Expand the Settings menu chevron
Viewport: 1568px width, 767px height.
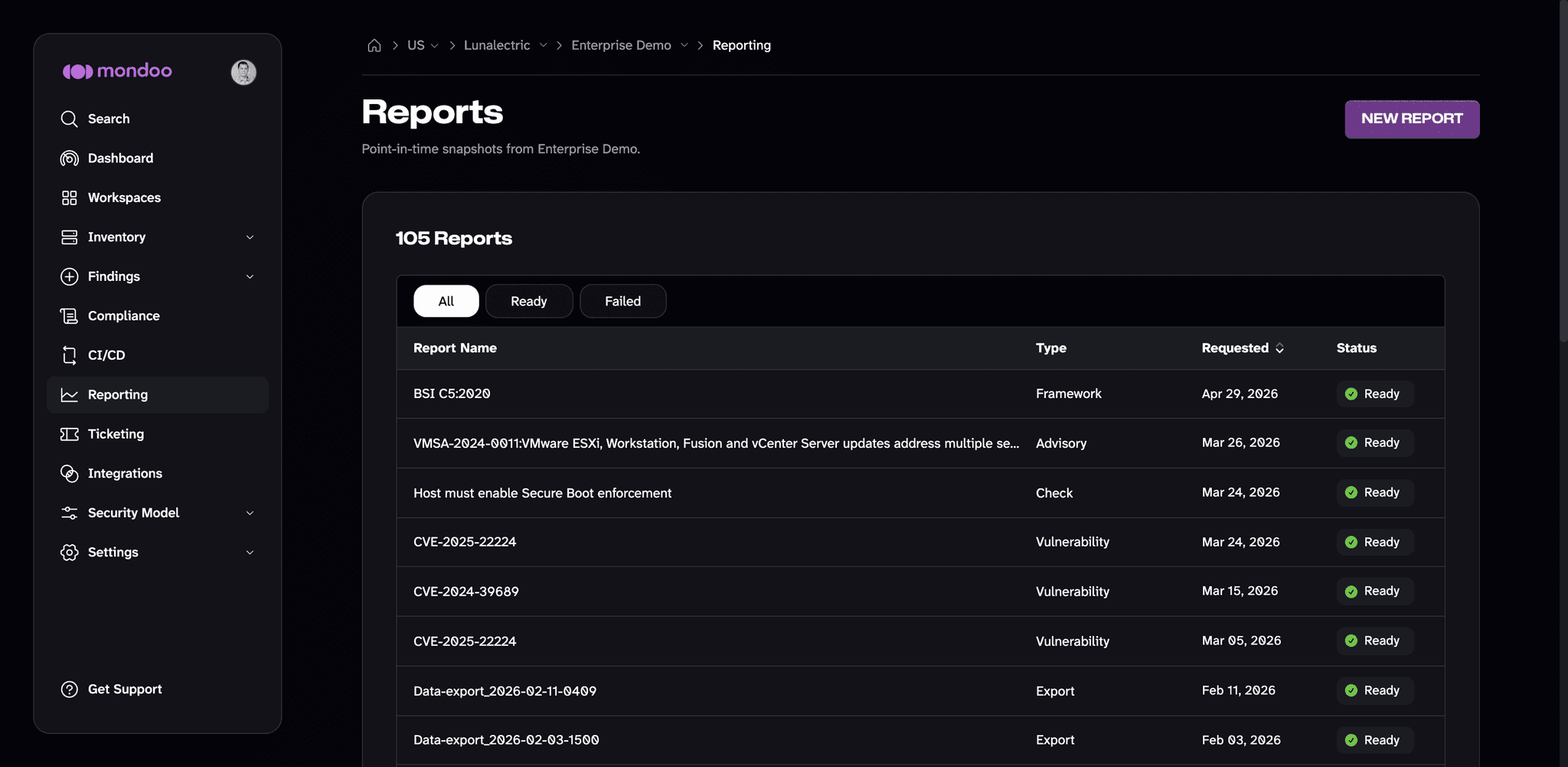tap(250, 553)
